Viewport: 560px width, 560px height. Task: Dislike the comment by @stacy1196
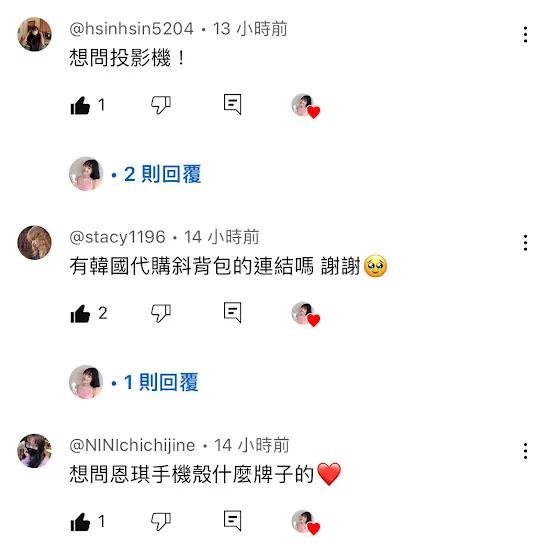(161, 313)
